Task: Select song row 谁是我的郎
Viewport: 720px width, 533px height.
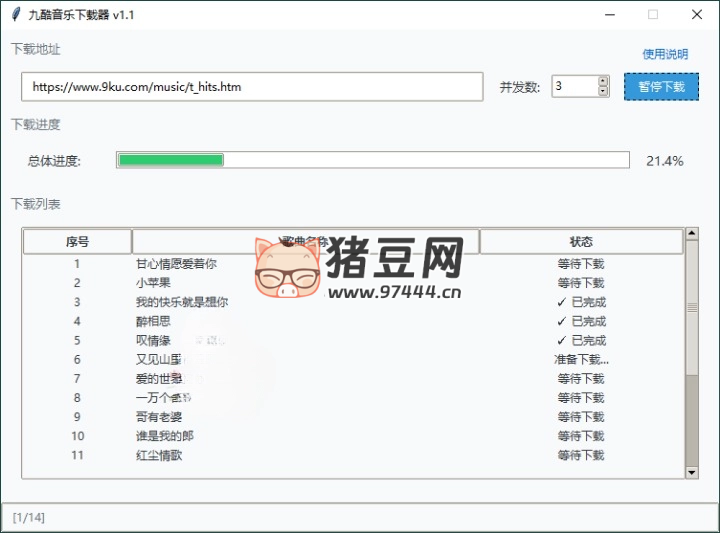Action: 353,436
